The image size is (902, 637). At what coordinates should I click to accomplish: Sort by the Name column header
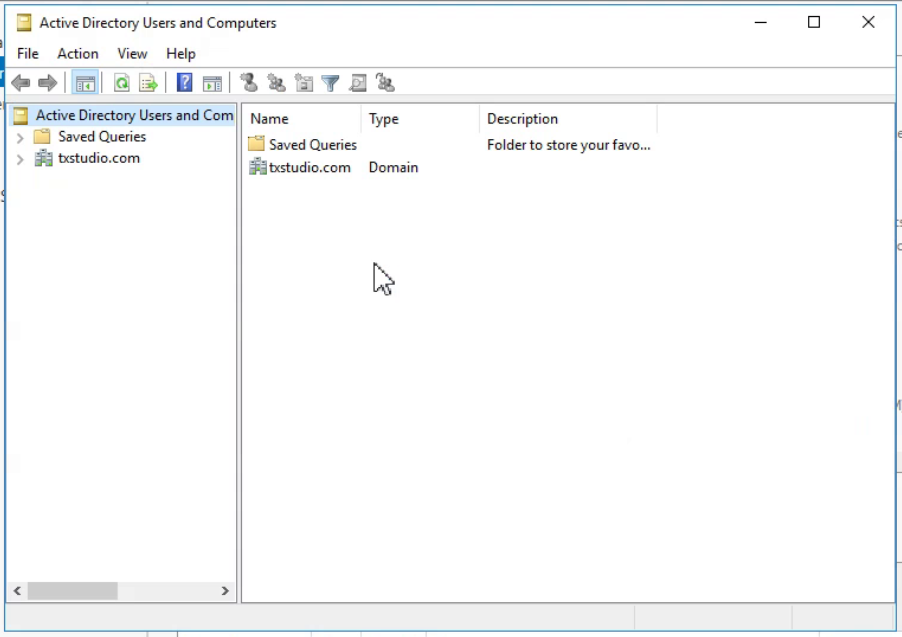(301, 119)
